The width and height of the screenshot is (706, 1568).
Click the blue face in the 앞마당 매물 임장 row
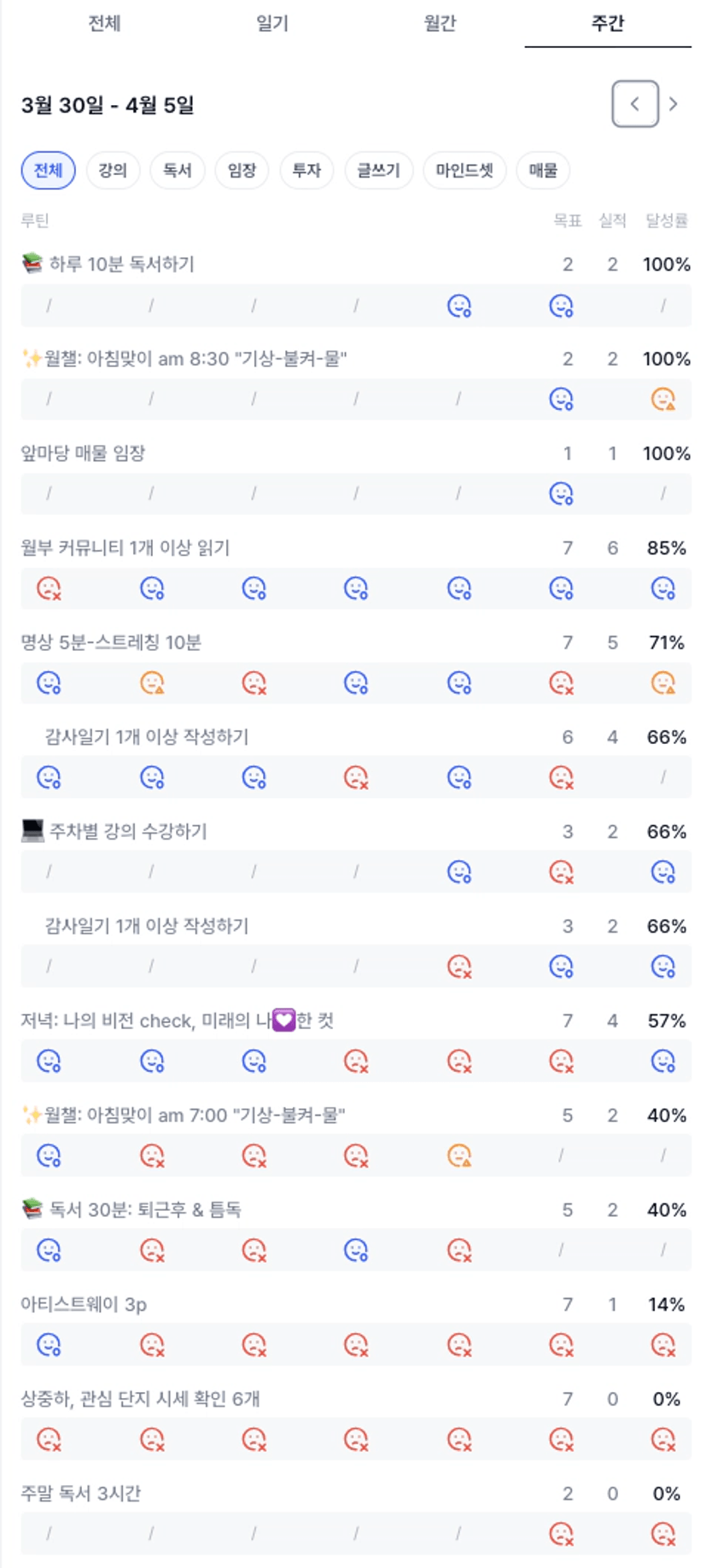pos(561,494)
